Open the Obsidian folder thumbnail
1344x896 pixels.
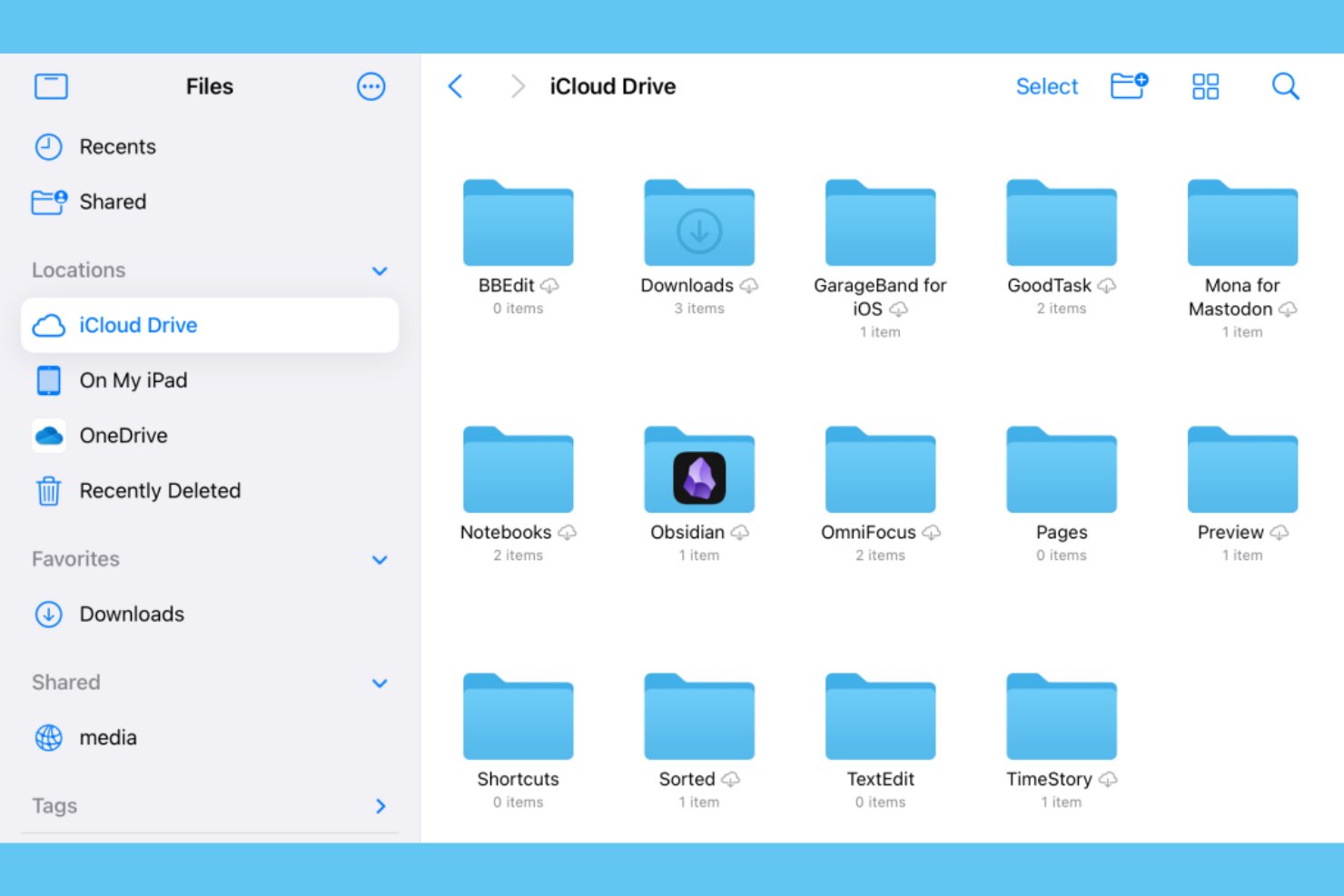698,469
